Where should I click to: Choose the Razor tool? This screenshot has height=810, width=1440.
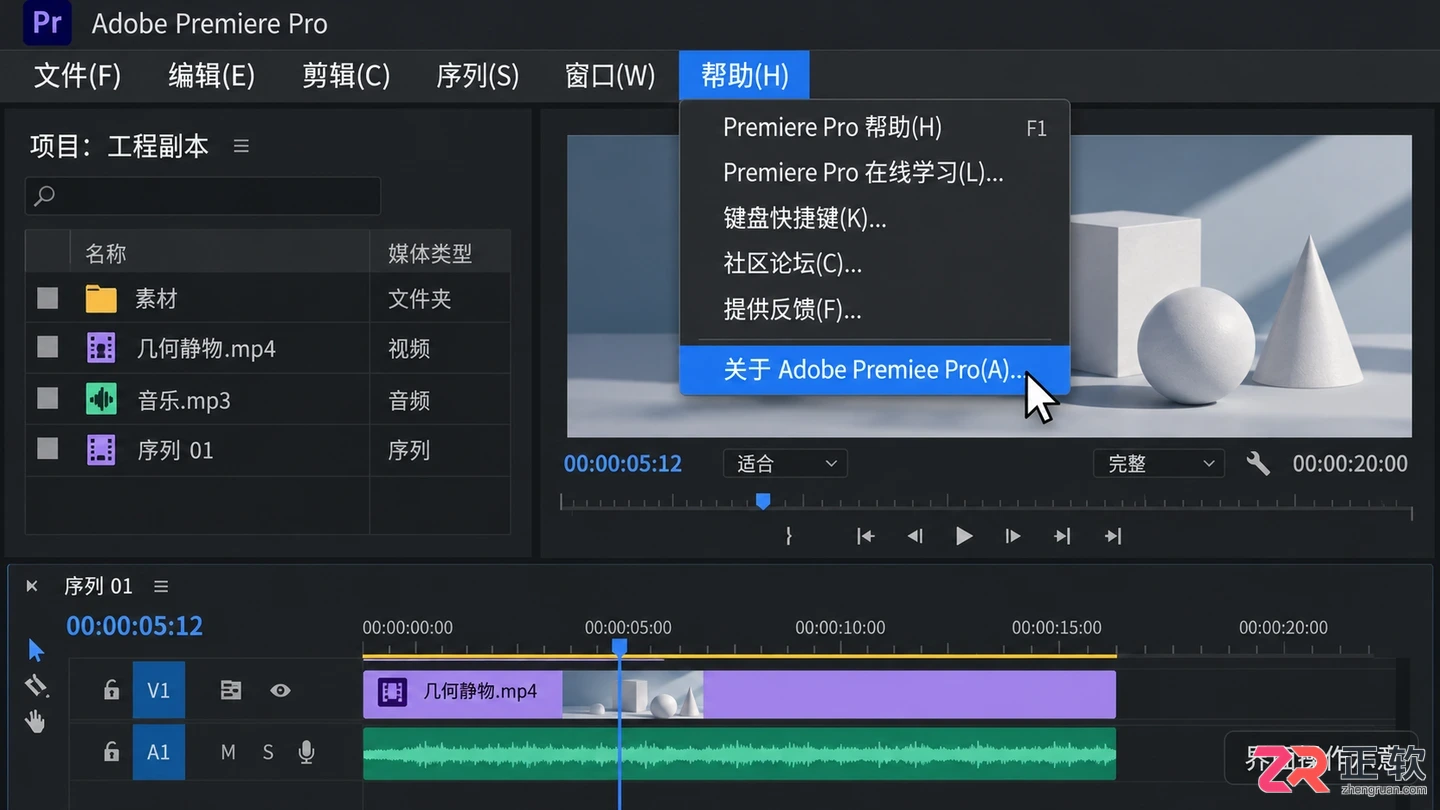coord(36,685)
